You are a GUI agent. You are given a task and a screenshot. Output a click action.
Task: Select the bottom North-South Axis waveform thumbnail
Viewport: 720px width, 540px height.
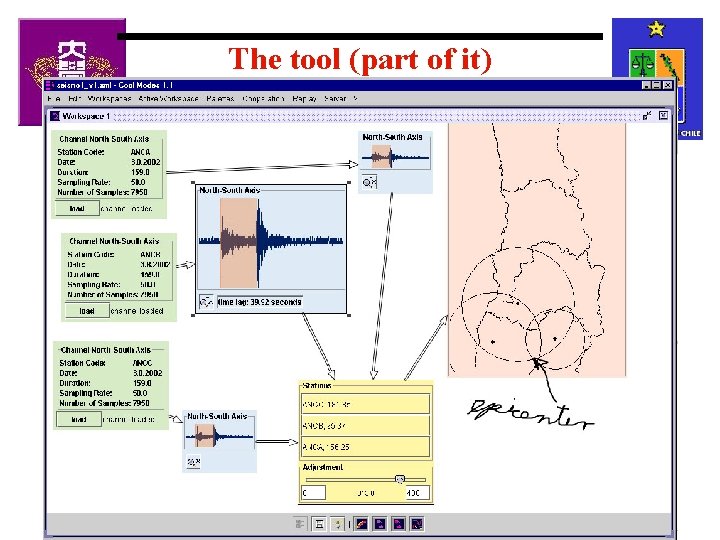(x=219, y=436)
